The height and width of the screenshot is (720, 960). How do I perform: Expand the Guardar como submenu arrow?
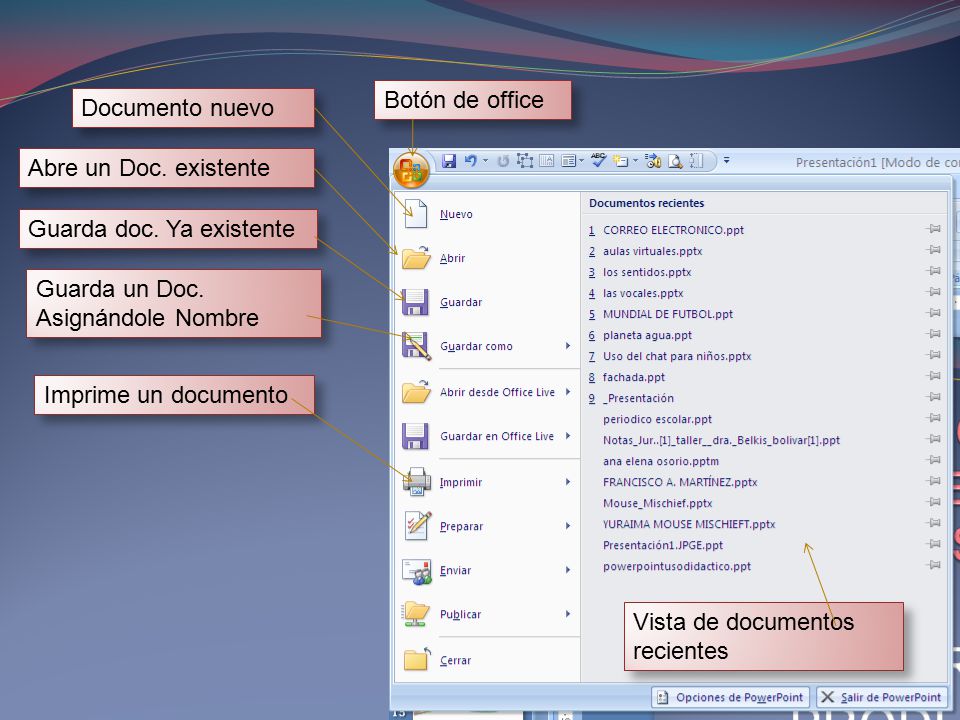569,346
